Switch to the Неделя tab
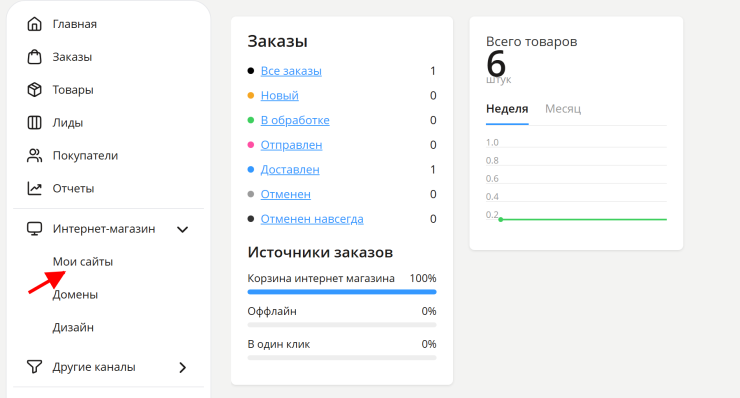This screenshot has width=740, height=398. pyautogui.click(x=507, y=109)
